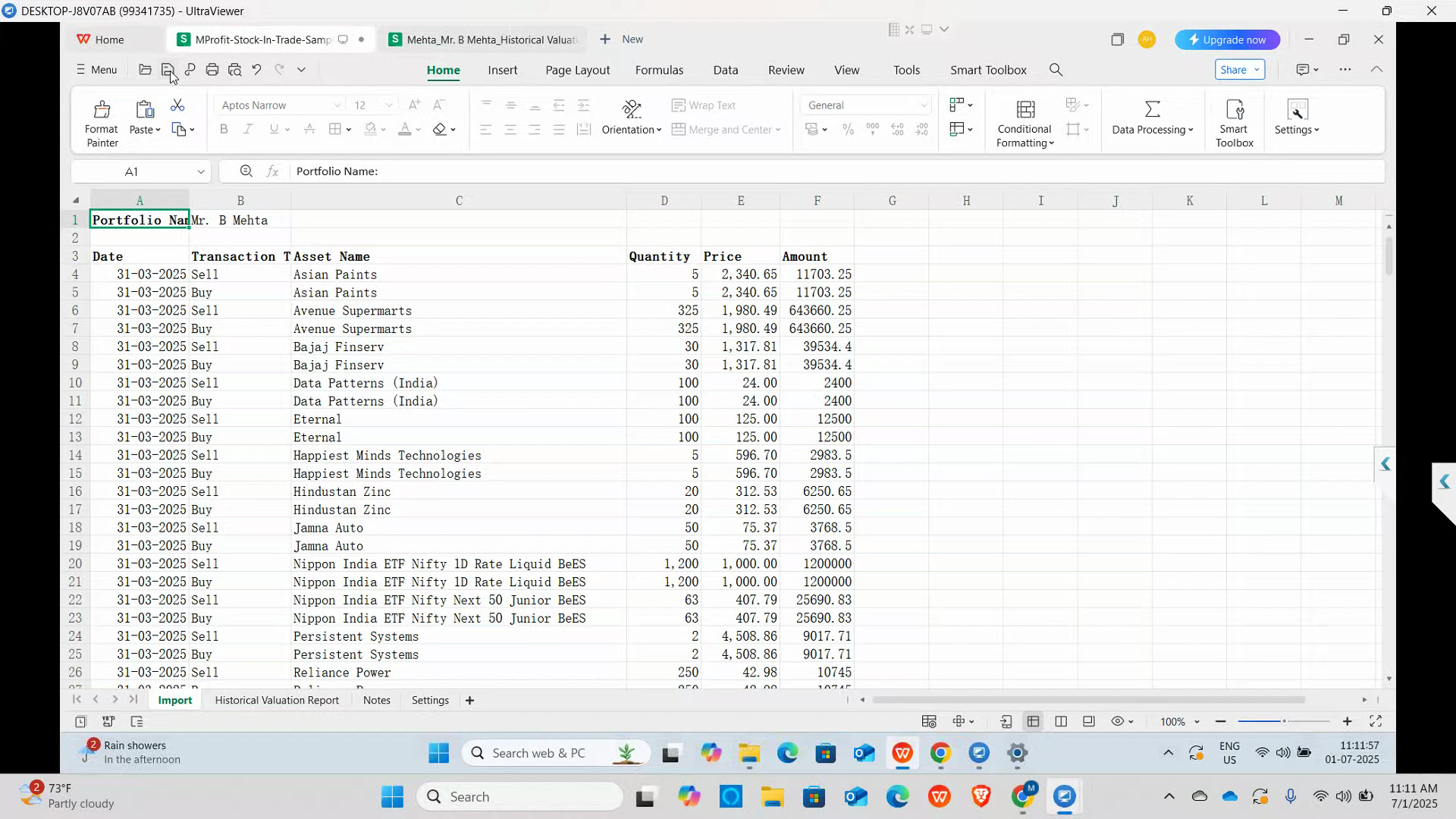This screenshot has width=1456, height=819.
Task: Click the zoom slider track
Action: click(1283, 722)
